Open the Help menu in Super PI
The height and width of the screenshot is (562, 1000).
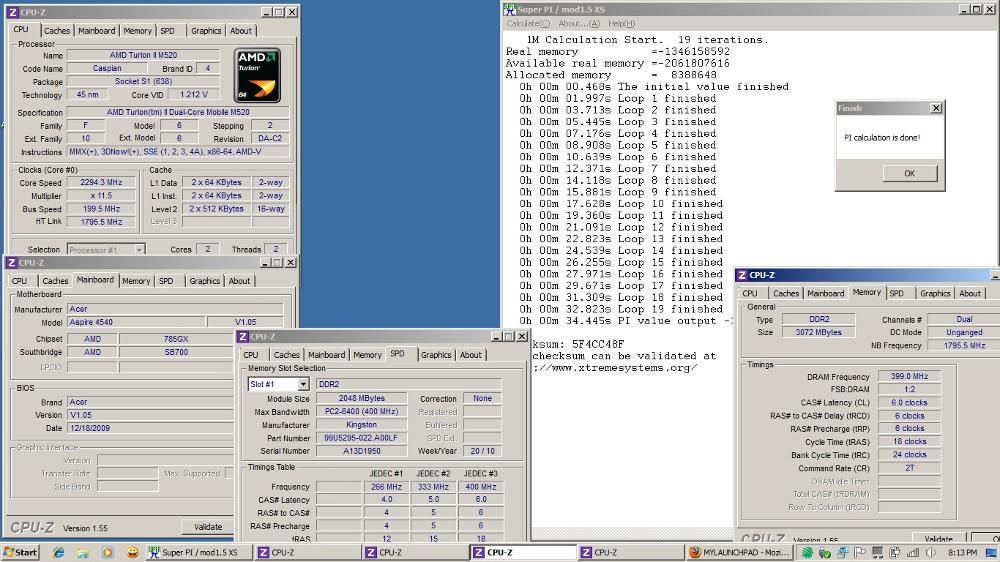[x=621, y=24]
